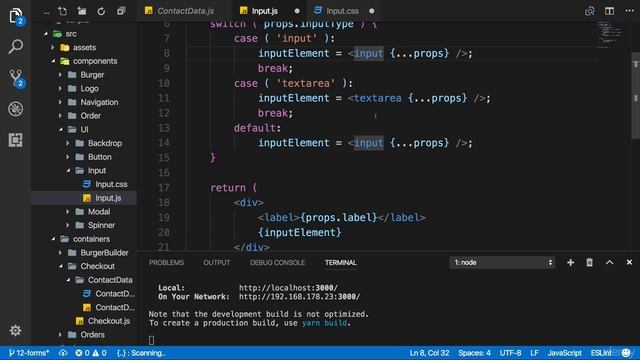Expand the Orders folder
The height and width of the screenshot is (360, 640).
(92, 335)
